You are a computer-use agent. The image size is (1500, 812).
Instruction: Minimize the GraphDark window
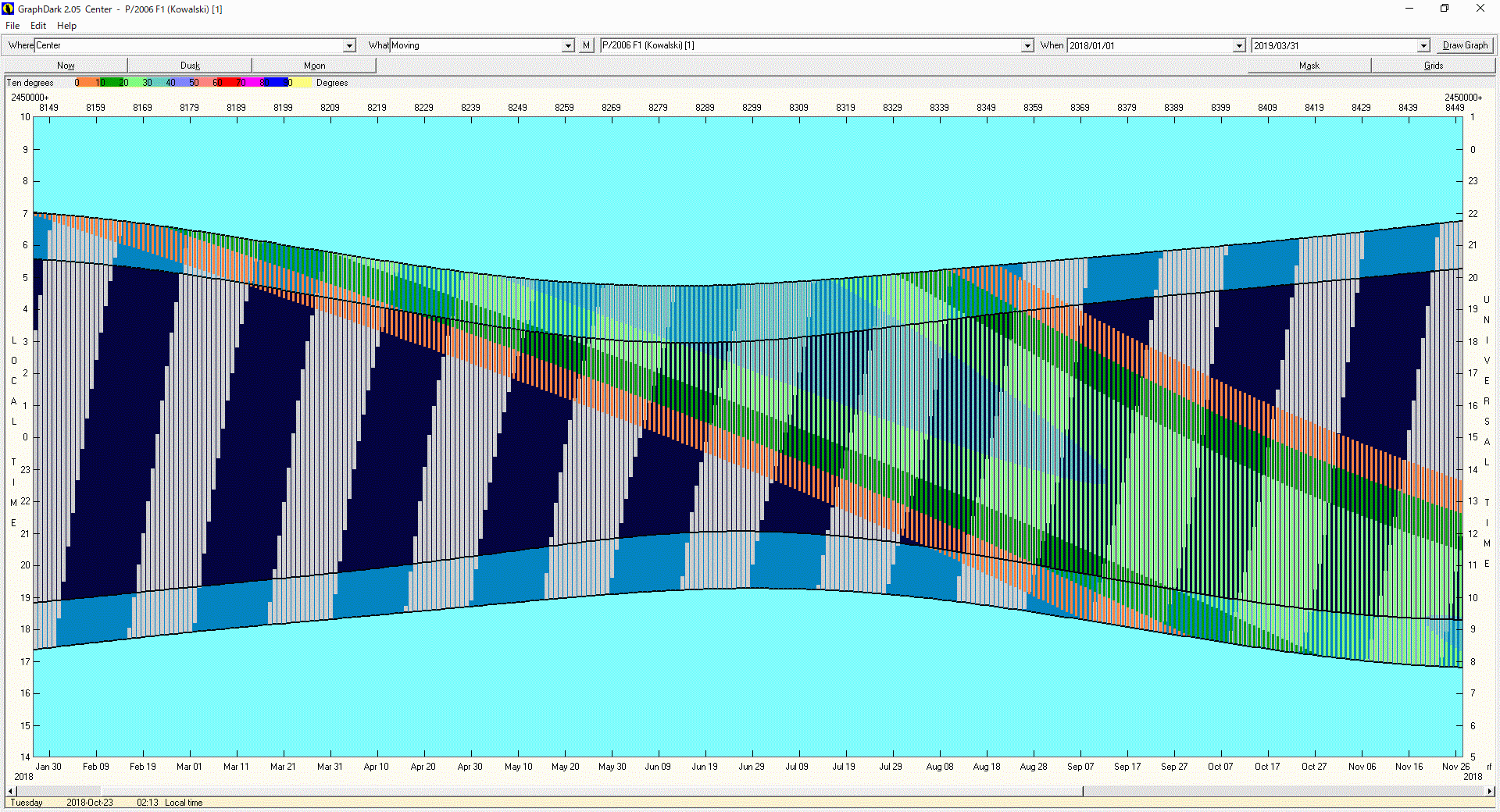click(x=1409, y=9)
